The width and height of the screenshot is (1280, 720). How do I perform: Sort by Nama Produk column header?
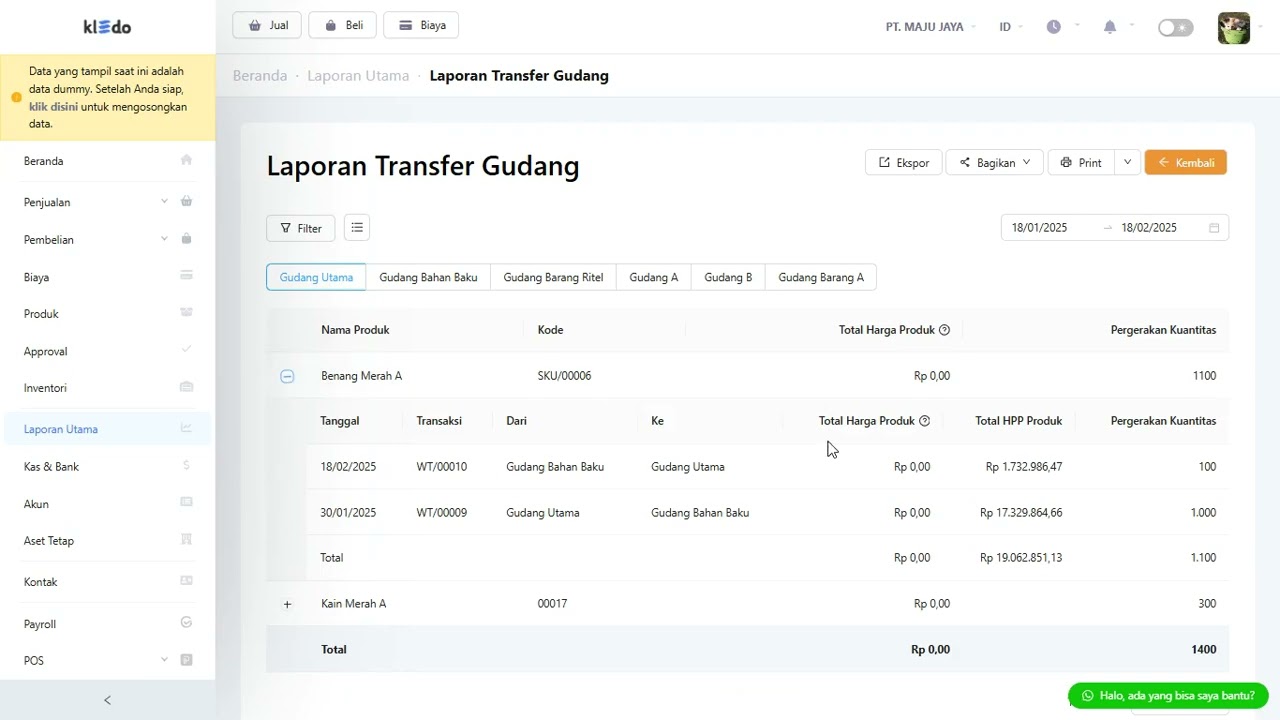point(355,330)
